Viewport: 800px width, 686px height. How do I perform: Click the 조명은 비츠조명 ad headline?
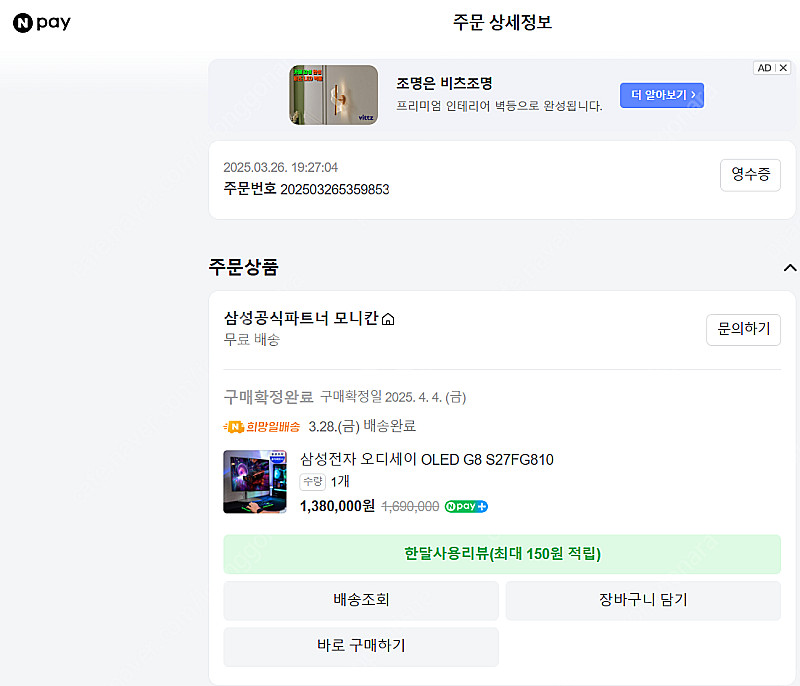pos(444,83)
